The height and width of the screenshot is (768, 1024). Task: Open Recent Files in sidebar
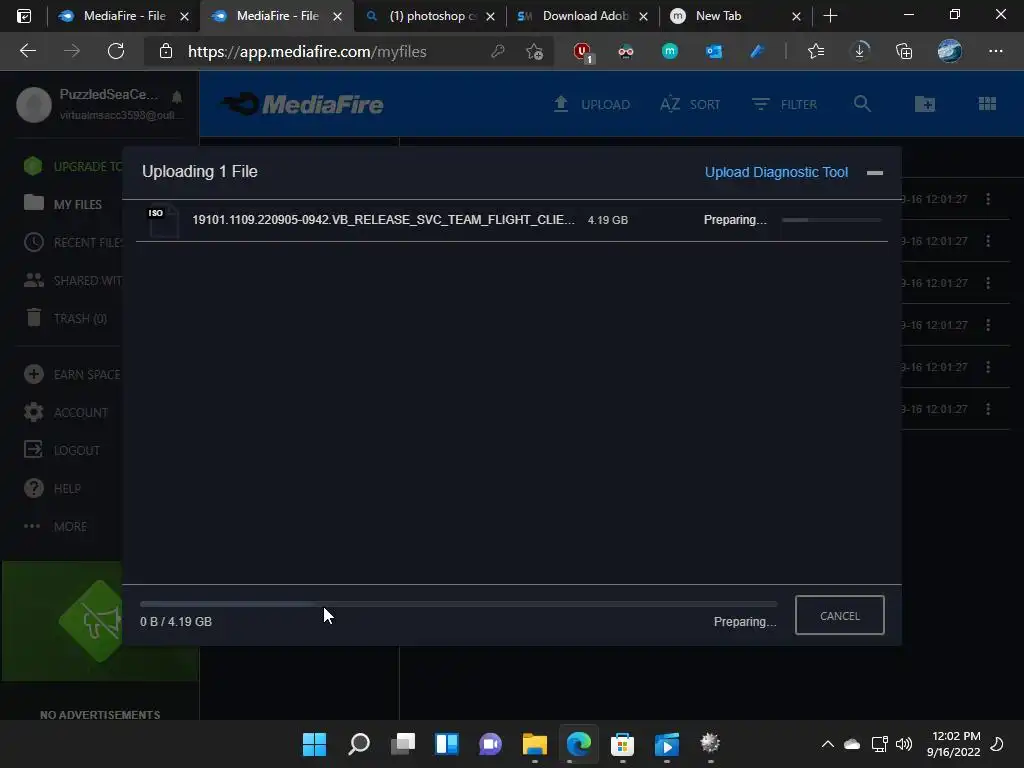tap(72, 242)
